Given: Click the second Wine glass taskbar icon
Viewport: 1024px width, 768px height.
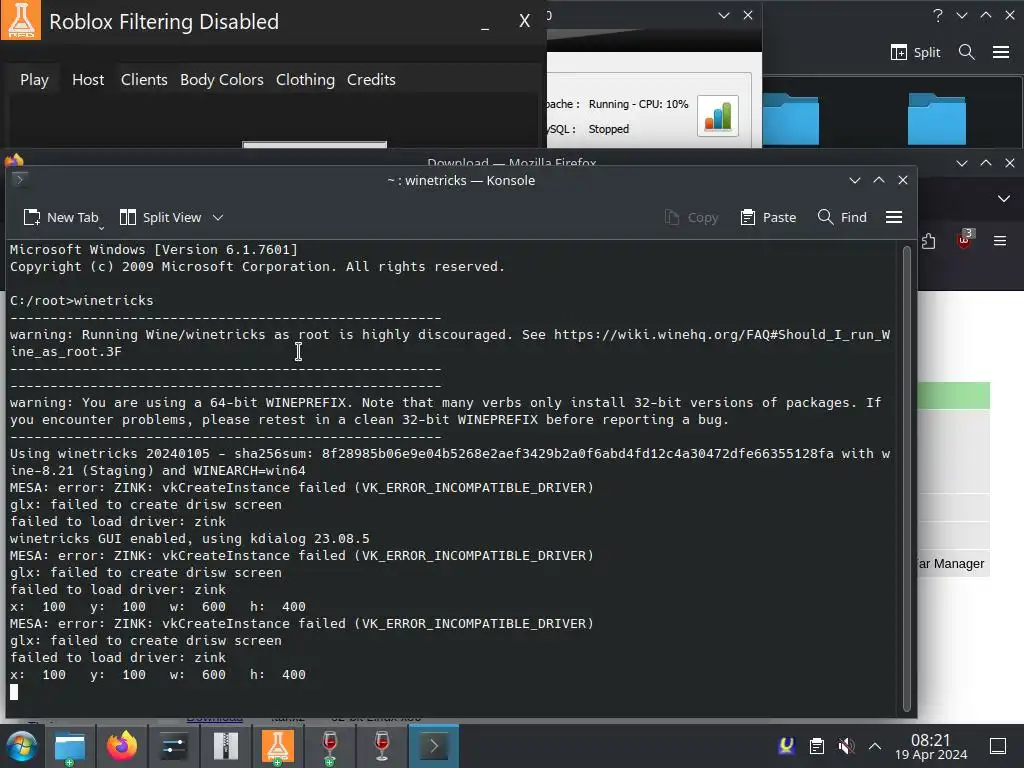Looking at the screenshot, I should (382, 746).
